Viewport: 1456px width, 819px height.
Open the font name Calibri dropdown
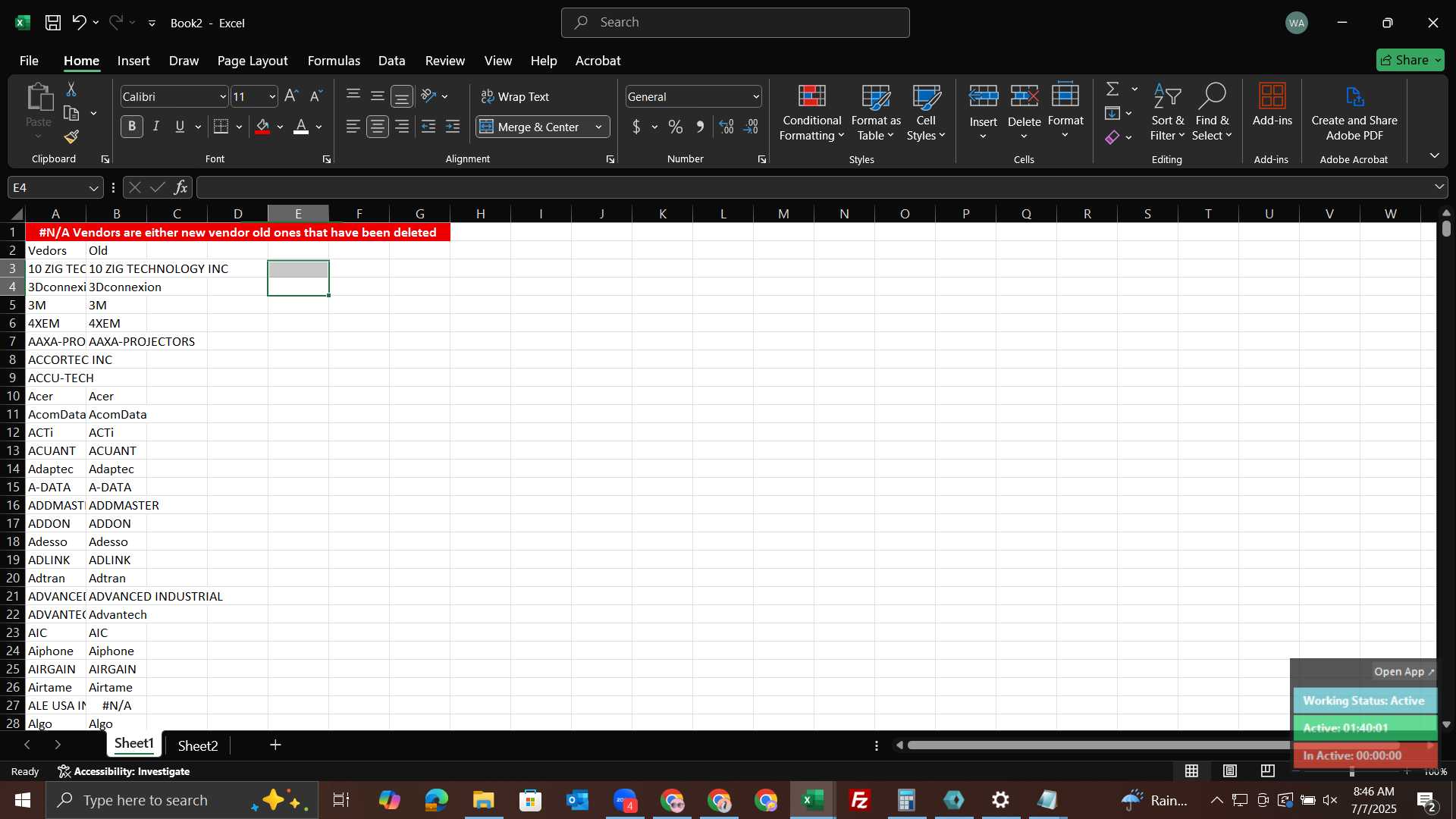222,96
